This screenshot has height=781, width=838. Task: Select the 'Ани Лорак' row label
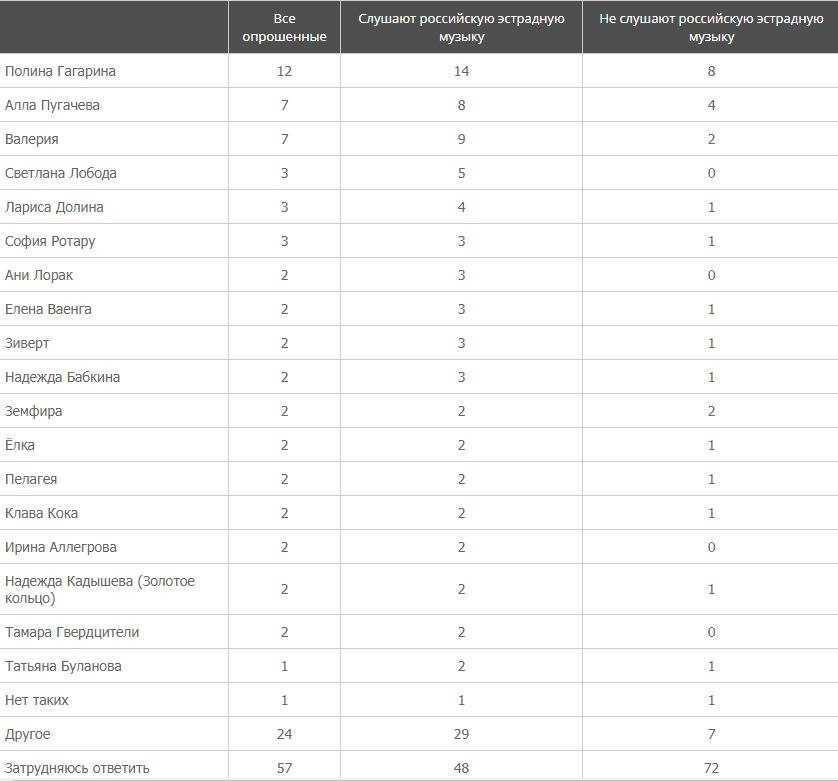(39, 275)
